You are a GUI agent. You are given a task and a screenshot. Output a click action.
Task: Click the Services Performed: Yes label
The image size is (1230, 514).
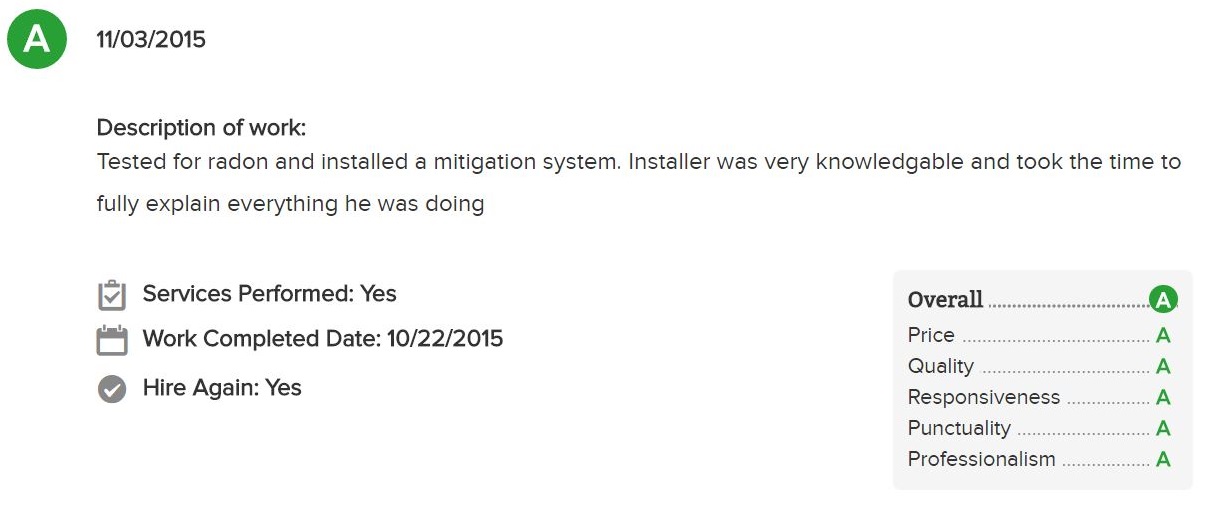270,294
